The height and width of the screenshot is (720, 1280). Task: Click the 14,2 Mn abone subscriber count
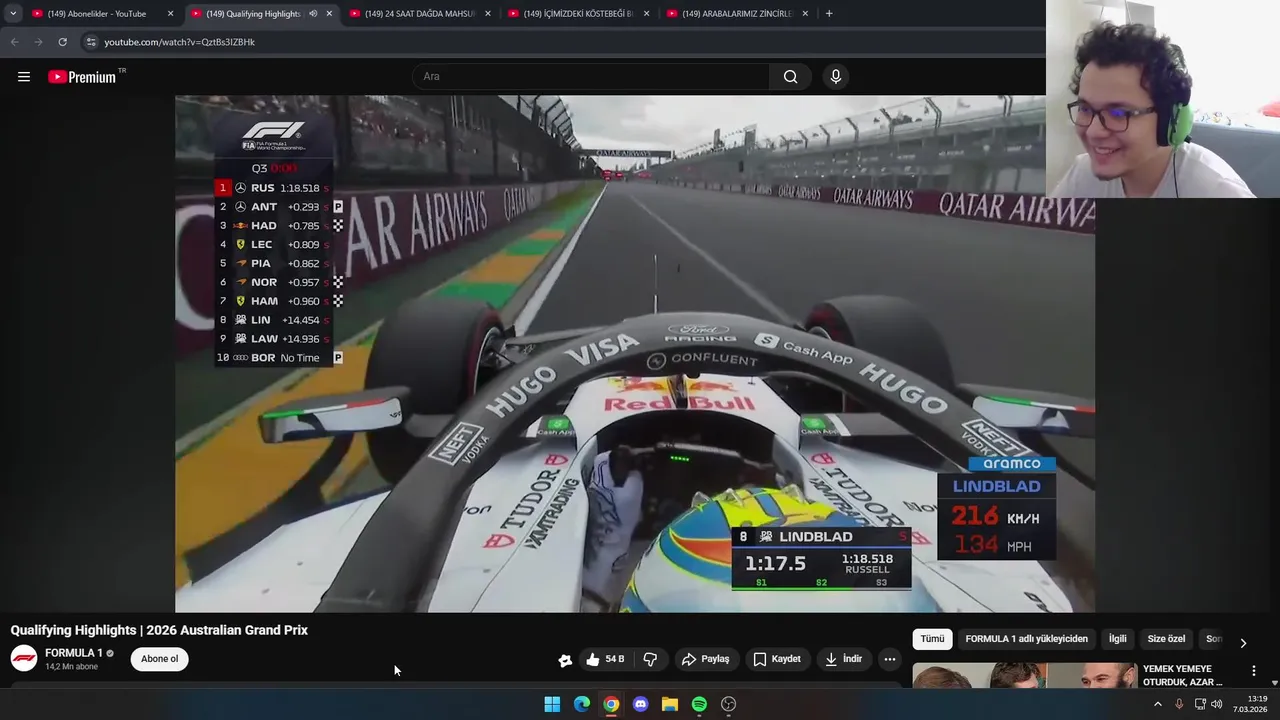point(71,667)
